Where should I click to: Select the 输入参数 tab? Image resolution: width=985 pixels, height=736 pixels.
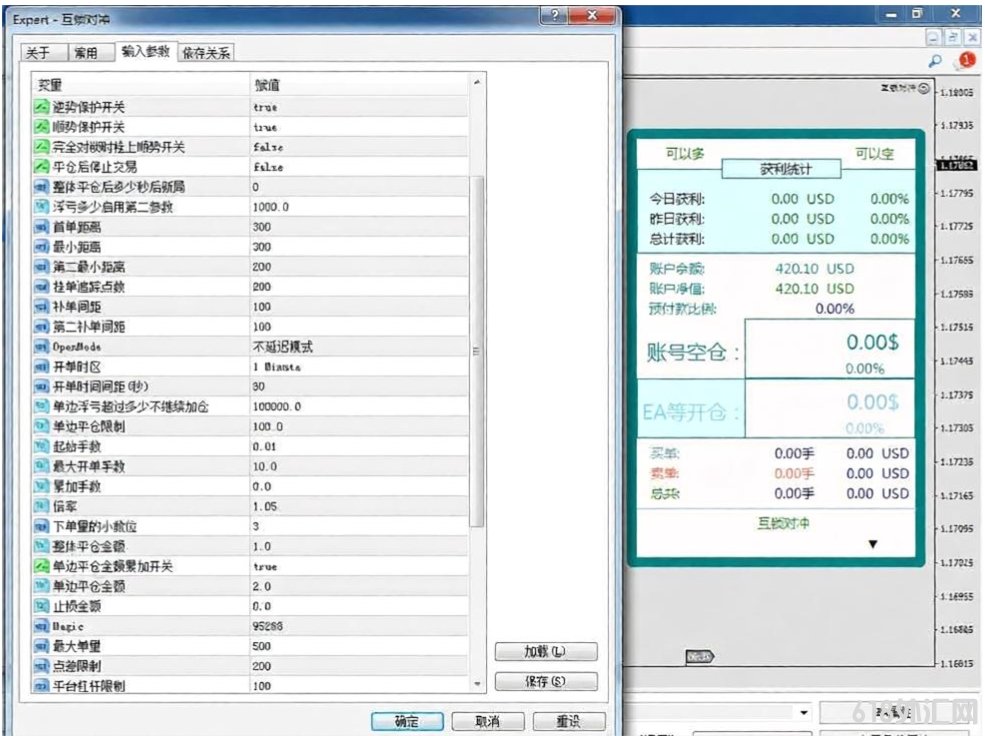click(146, 51)
